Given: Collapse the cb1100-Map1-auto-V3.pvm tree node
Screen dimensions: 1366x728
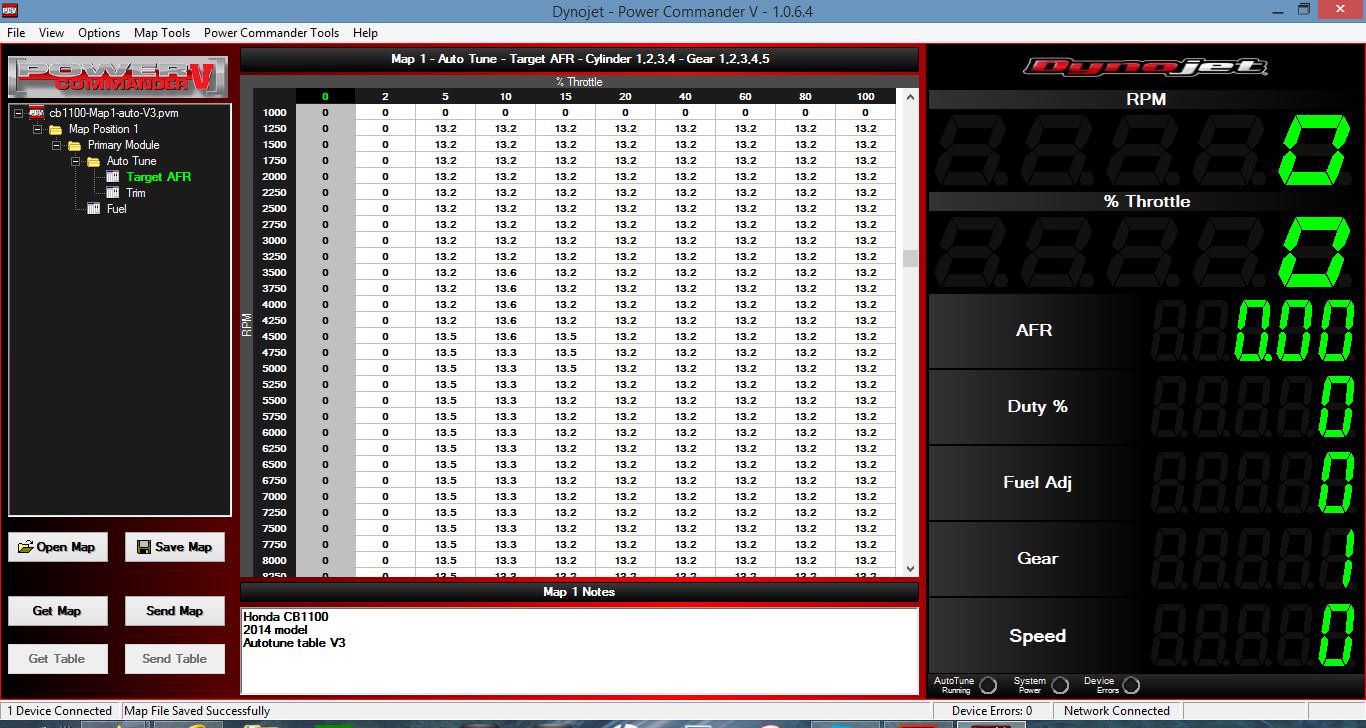Looking at the screenshot, I should pyautogui.click(x=19, y=113).
